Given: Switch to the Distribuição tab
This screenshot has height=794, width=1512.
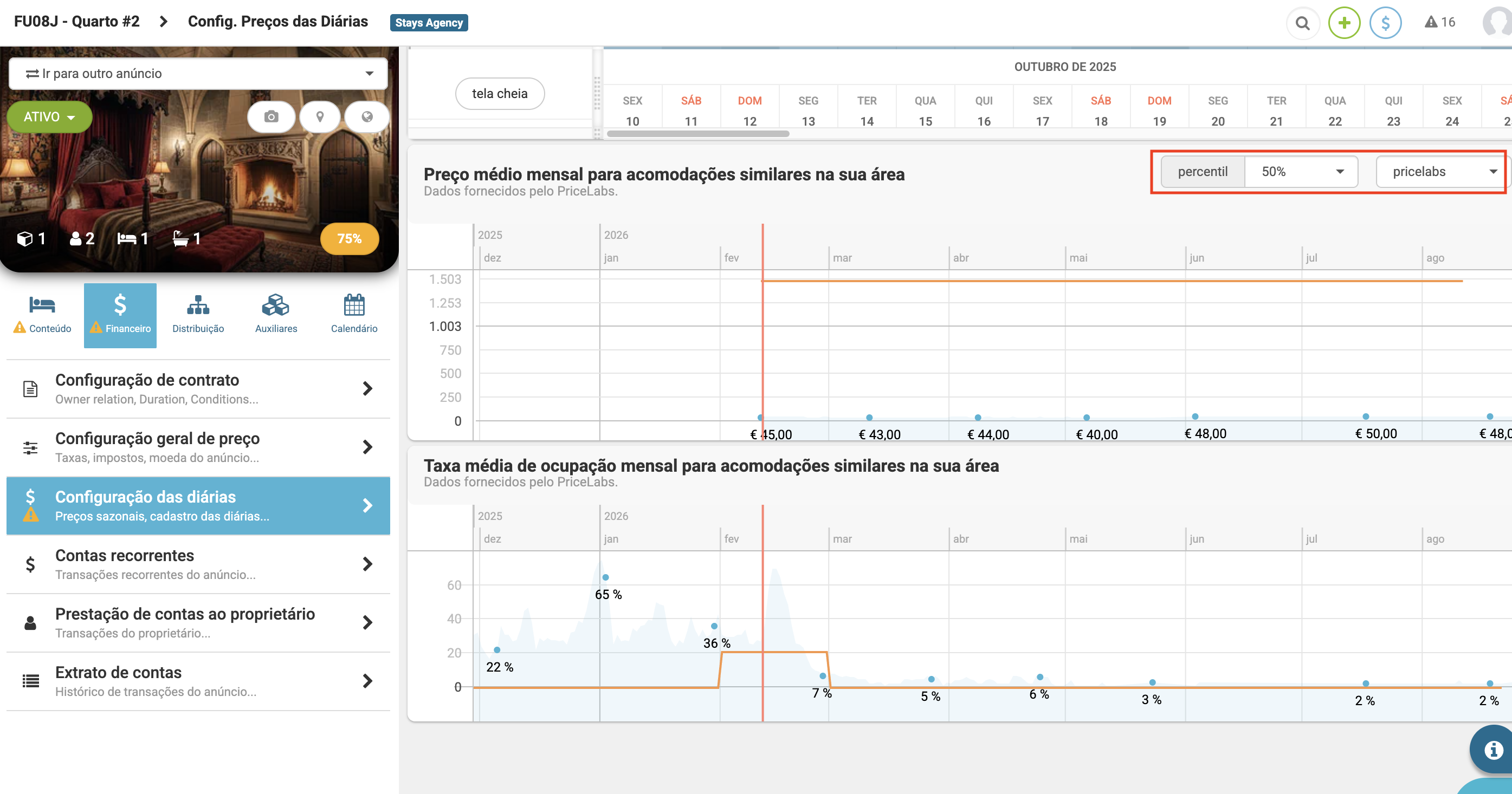Looking at the screenshot, I should click(198, 314).
